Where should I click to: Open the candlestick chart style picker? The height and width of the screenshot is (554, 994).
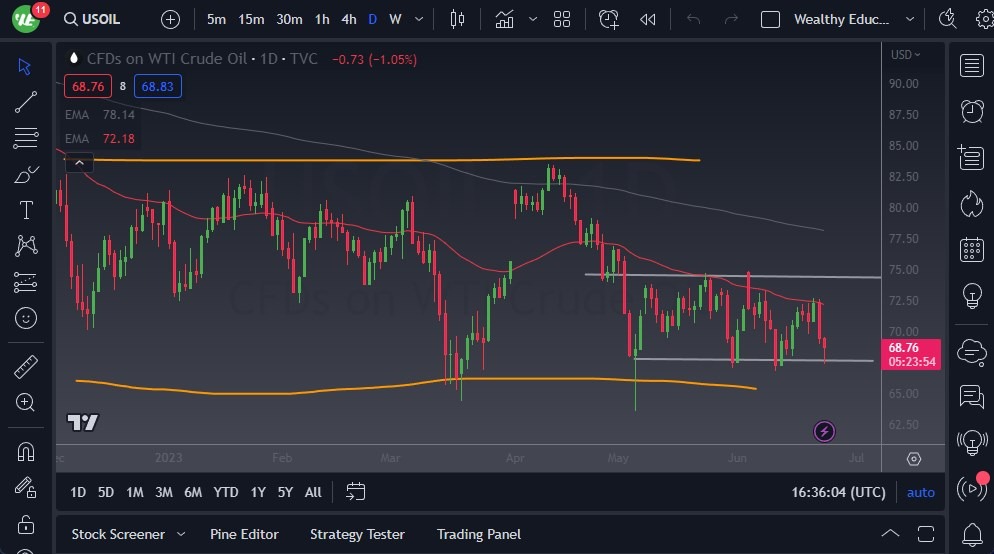click(458, 19)
